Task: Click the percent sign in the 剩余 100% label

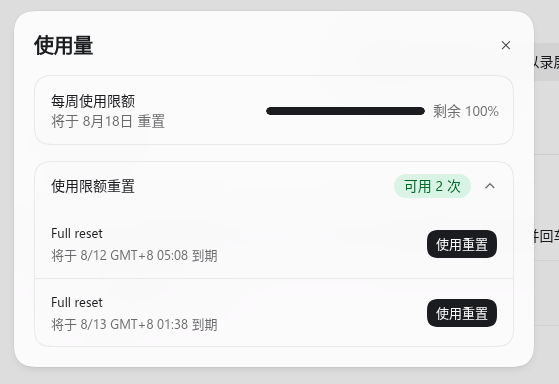Action: pyautogui.click(x=493, y=111)
